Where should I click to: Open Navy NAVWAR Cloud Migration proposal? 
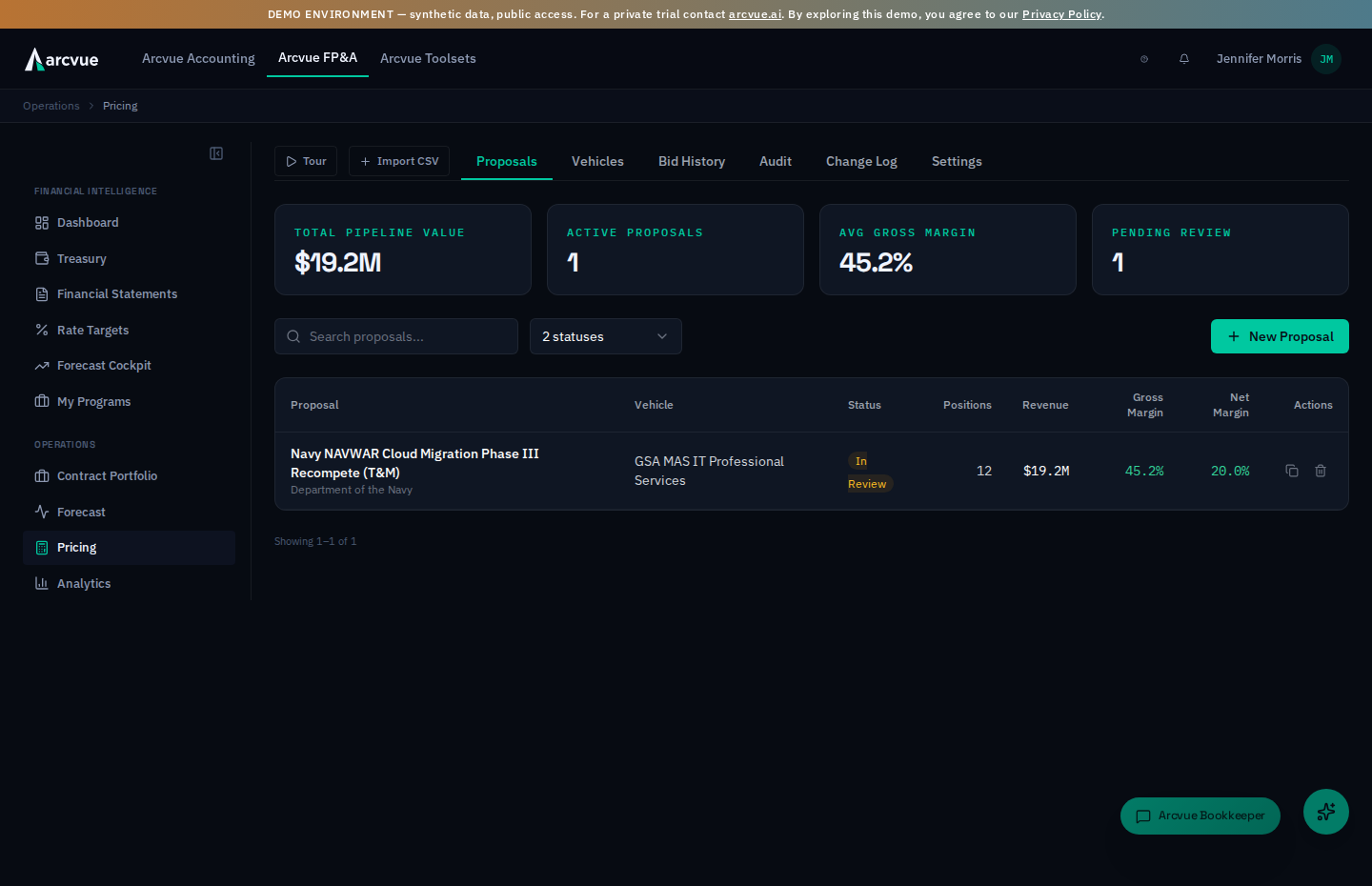point(414,463)
